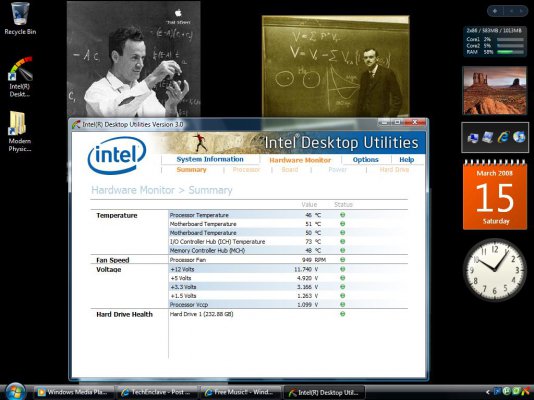The height and width of the screenshot is (400, 534).
Task: Click the RAM usage bar in CPU gadget
Action: click(x=510, y=52)
